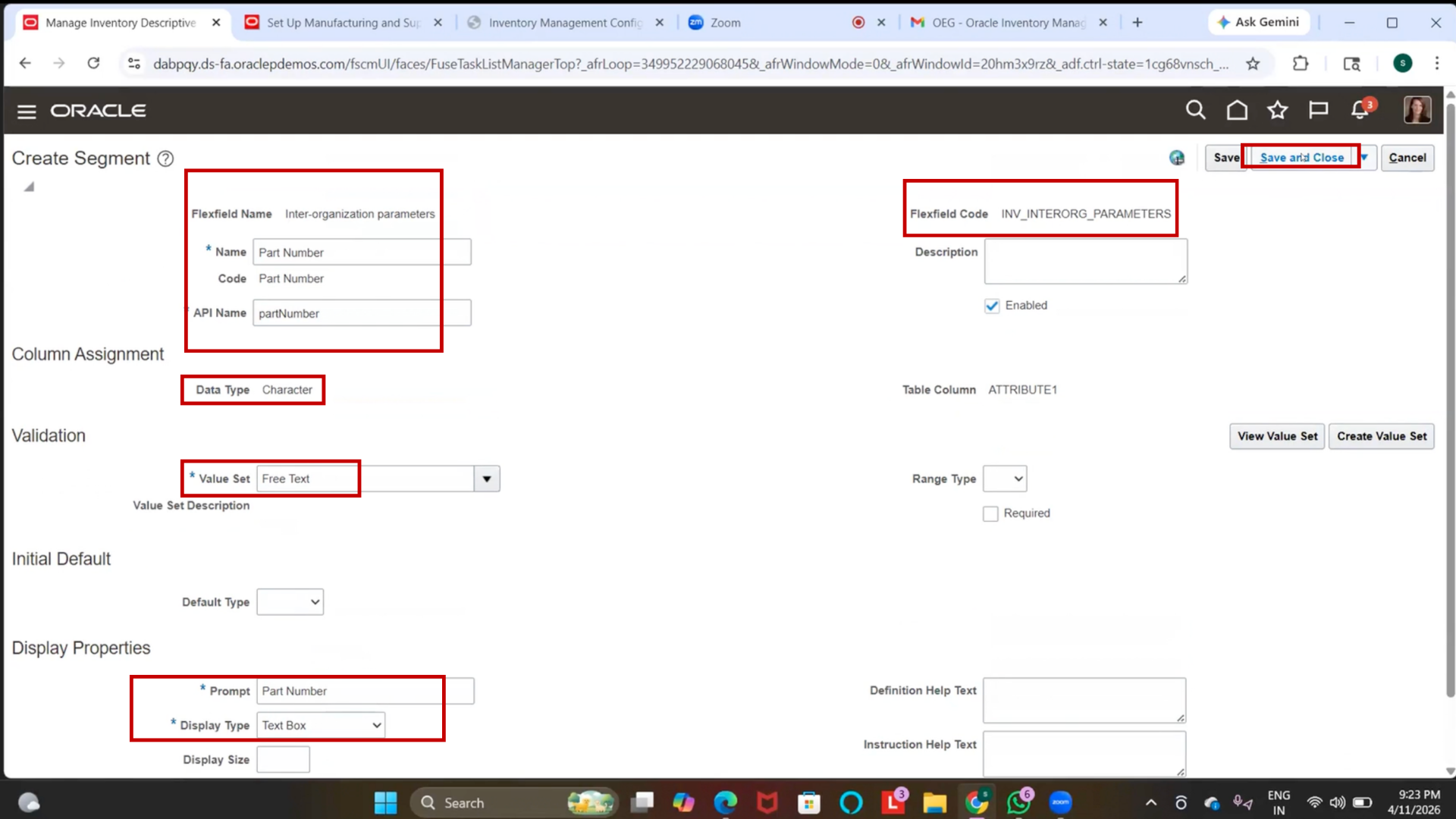Image resolution: width=1456 pixels, height=819 pixels.
Task: Click the Oracle search magnifier icon
Action: 1195,110
